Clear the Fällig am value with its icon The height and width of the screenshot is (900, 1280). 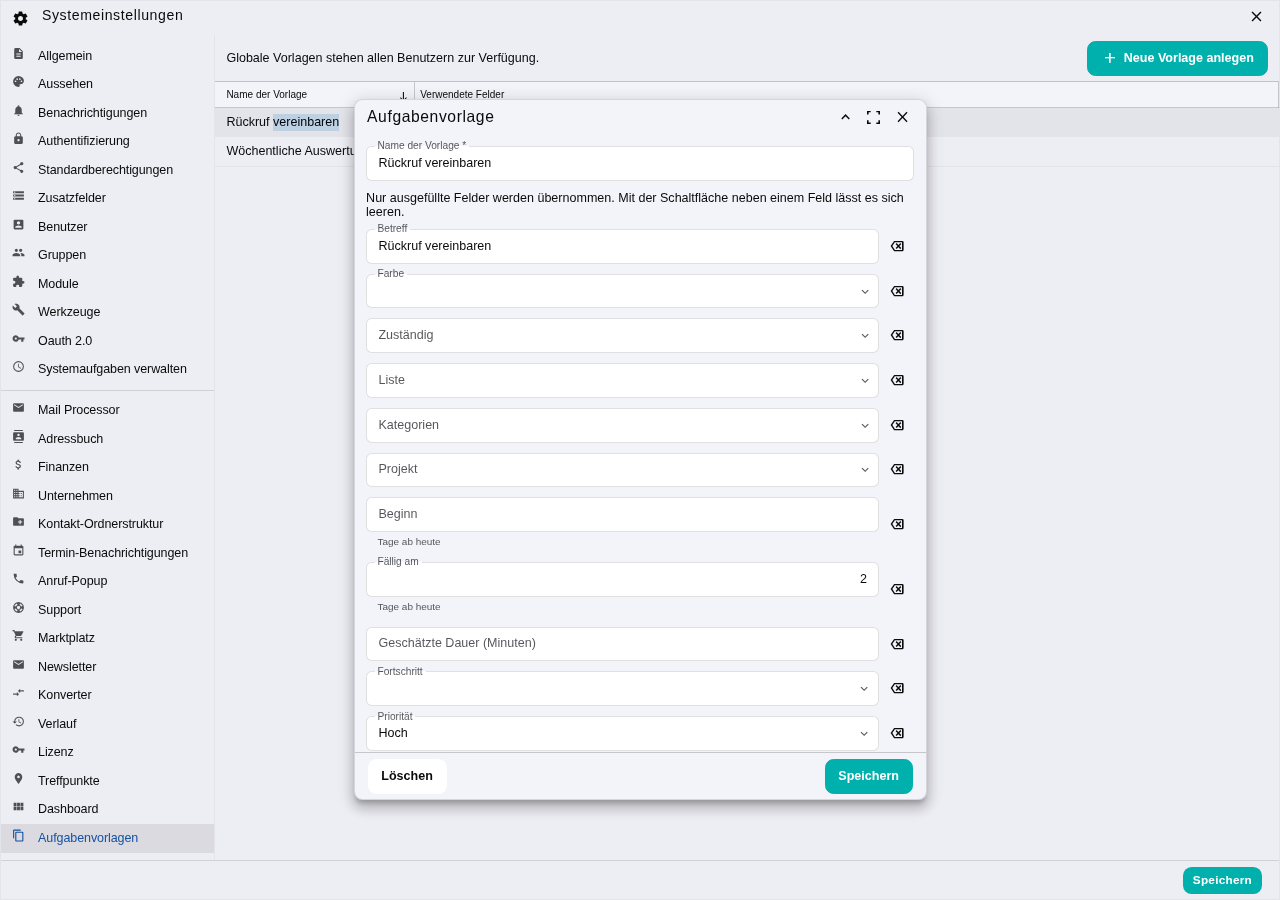pos(897,589)
